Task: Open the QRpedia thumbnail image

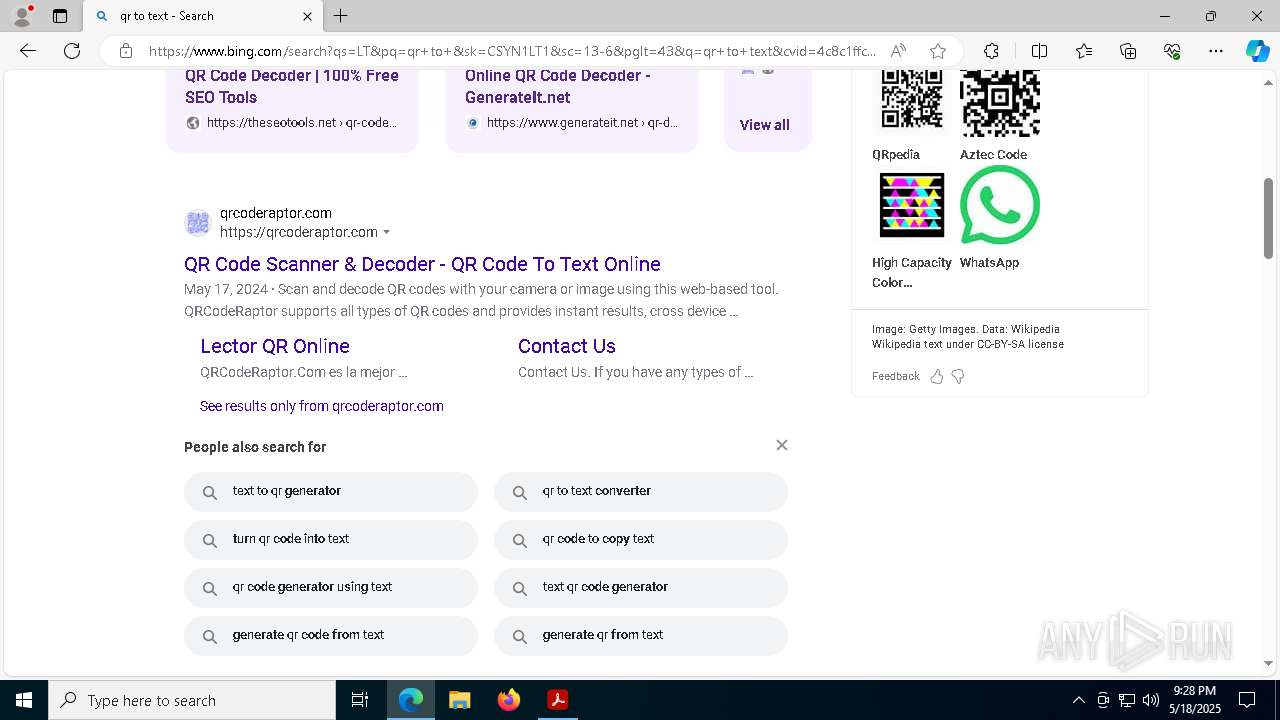Action: pyautogui.click(x=912, y=100)
